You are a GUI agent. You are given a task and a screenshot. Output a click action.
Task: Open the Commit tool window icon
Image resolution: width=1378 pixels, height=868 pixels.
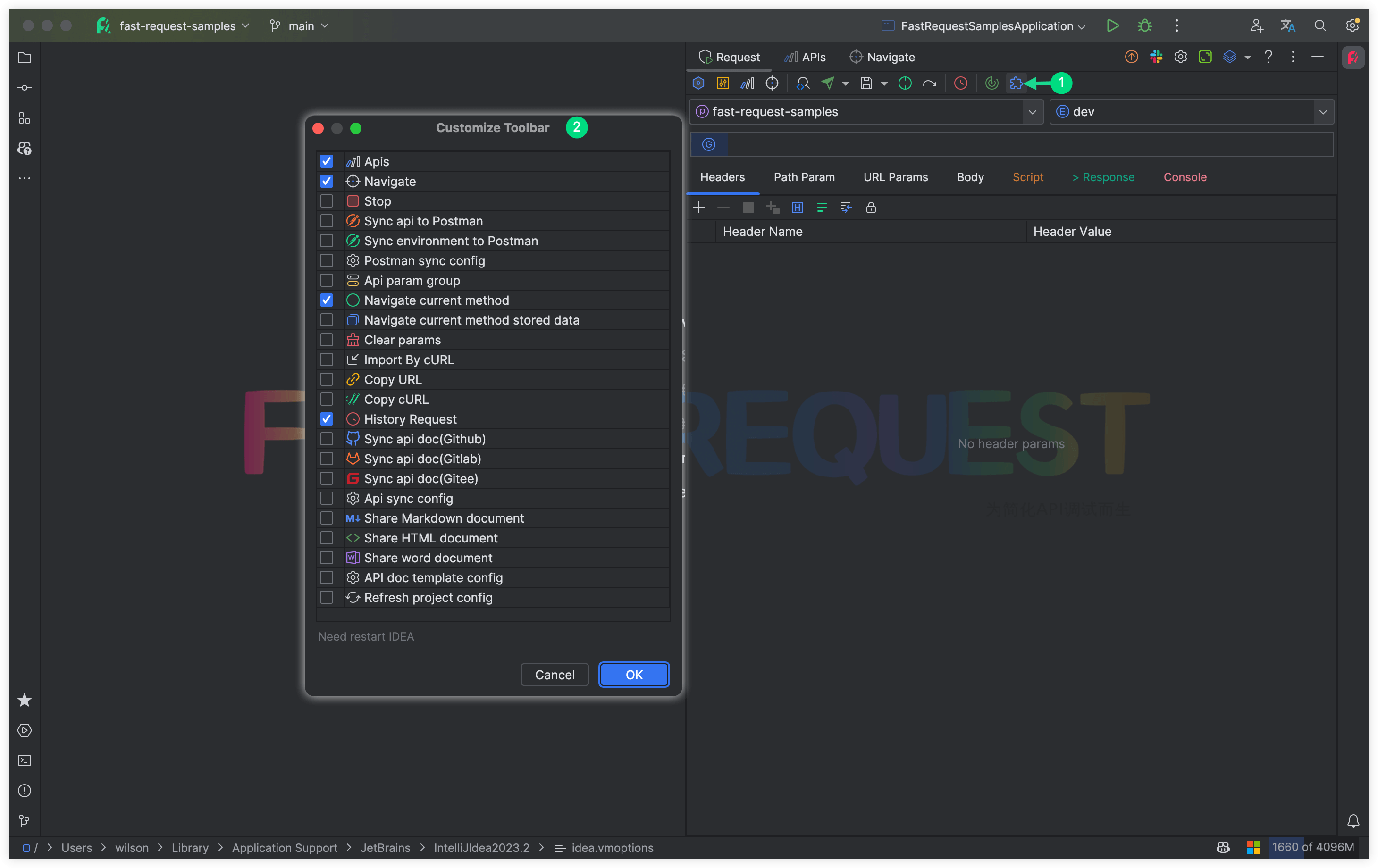25,88
